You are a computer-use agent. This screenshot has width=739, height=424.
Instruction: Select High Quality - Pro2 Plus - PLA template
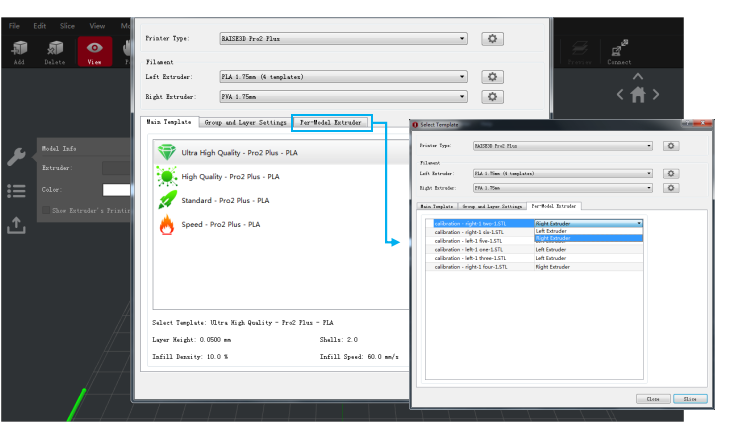(281, 177)
